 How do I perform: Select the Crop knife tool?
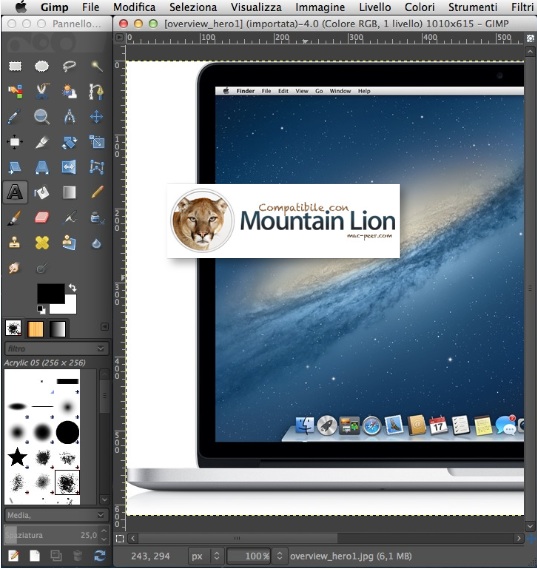[x=42, y=142]
